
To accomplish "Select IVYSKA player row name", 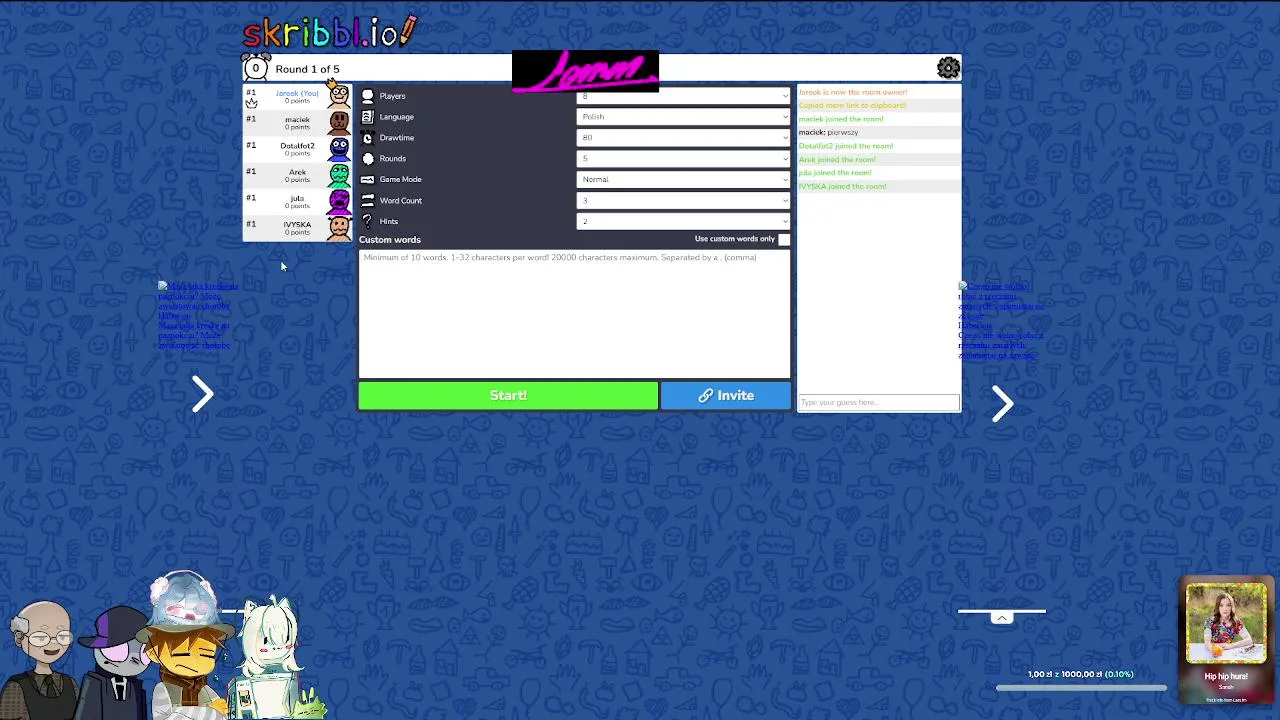I will 297,224.
